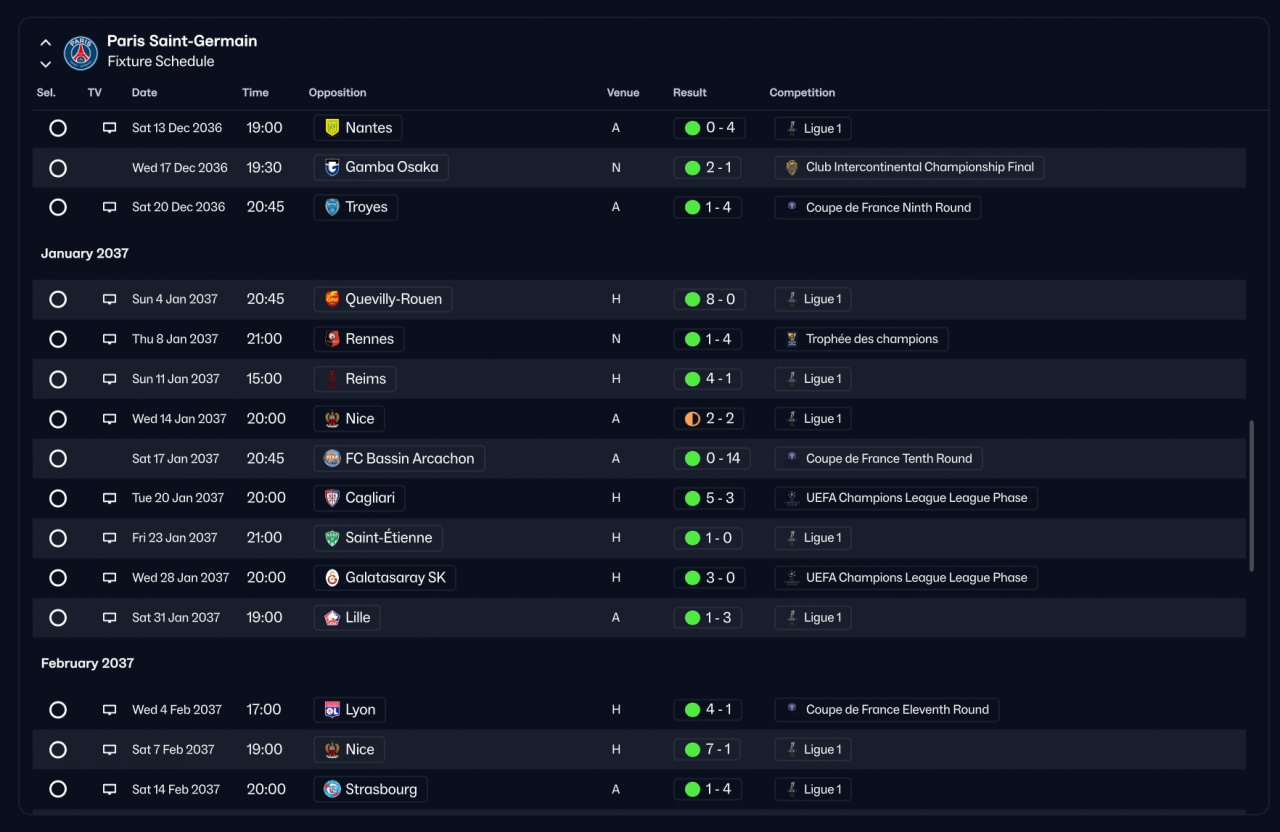
Task: Click the TV icon on Lyon fixture row
Action: [109, 710]
